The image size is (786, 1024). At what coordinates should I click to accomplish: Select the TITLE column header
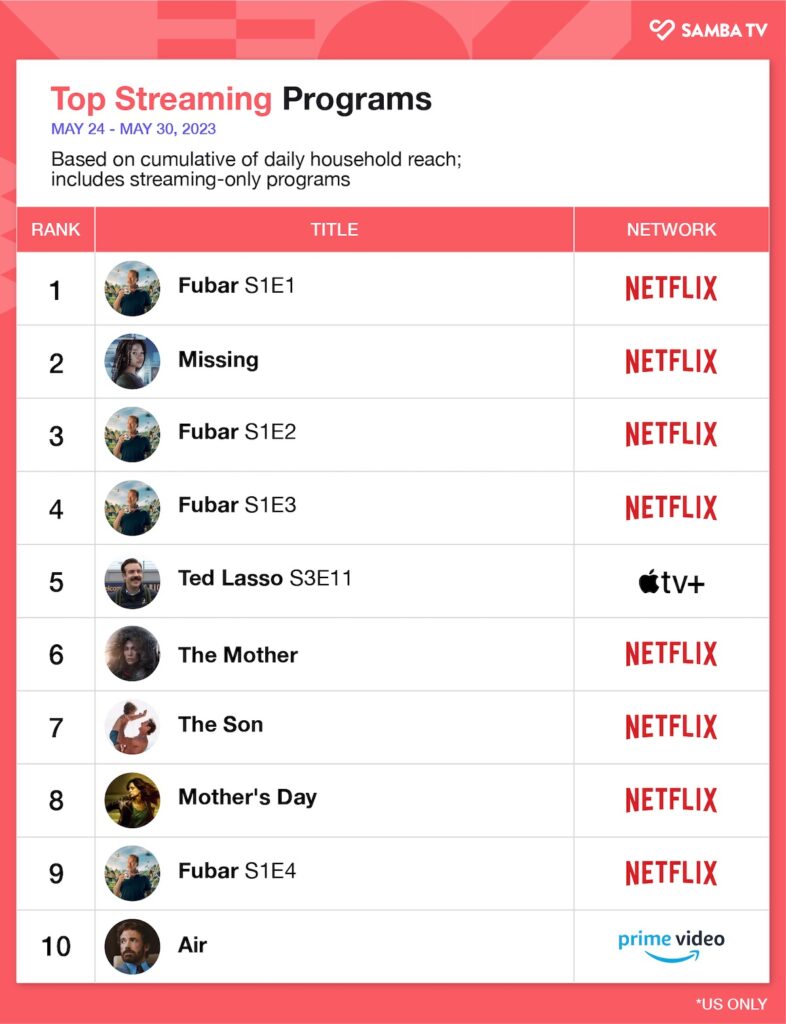(334, 229)
